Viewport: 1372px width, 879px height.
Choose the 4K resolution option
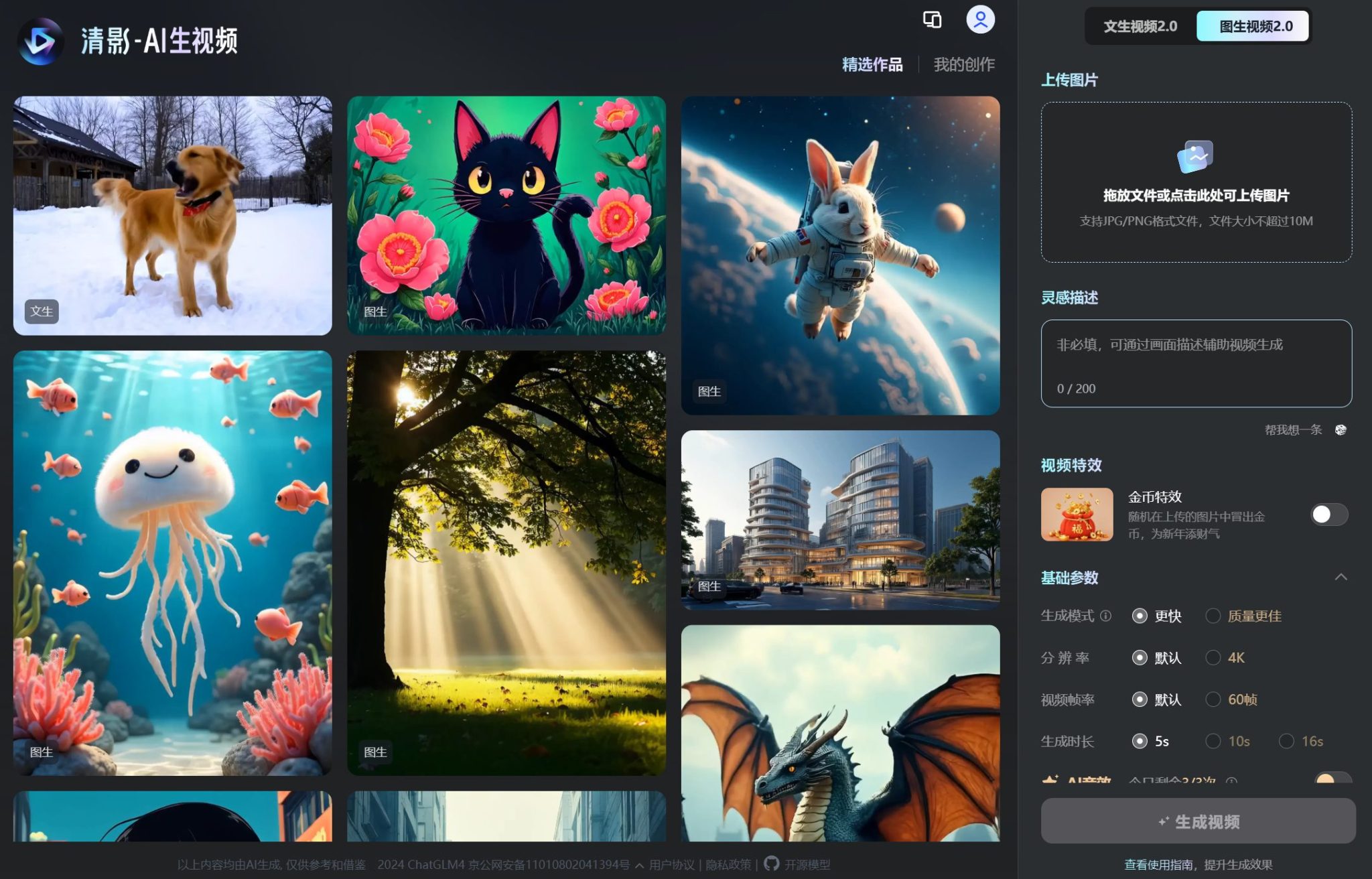pyautogui.click(x=1213, y=658)
